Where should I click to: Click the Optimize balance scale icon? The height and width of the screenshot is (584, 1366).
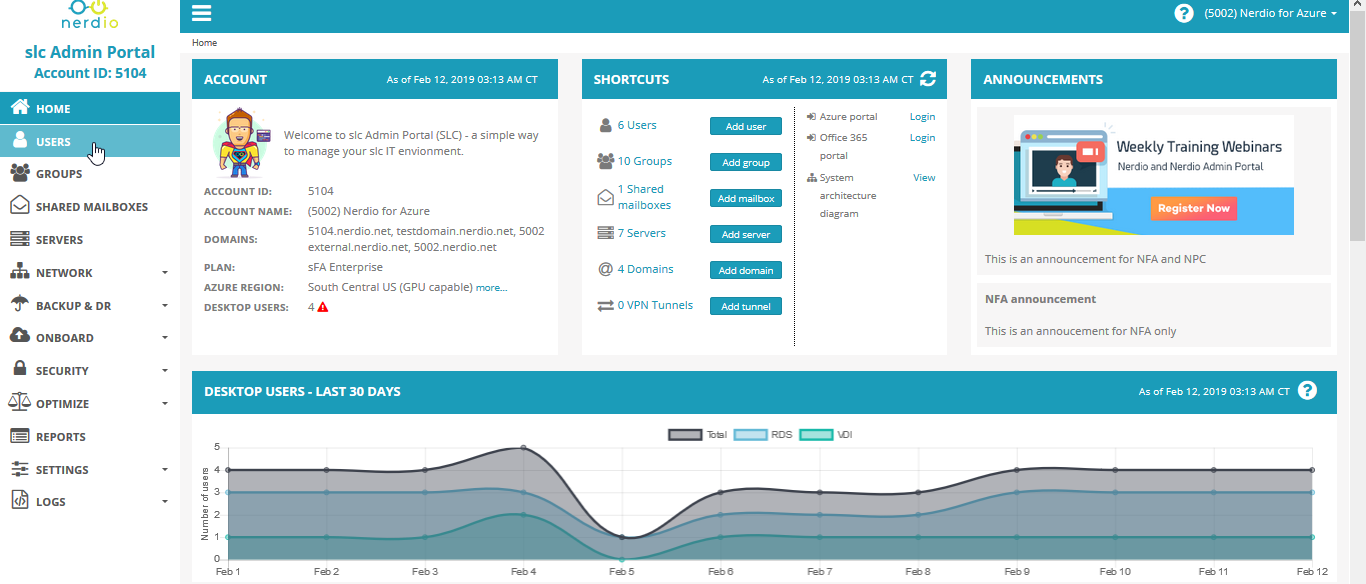coord(19,403)
